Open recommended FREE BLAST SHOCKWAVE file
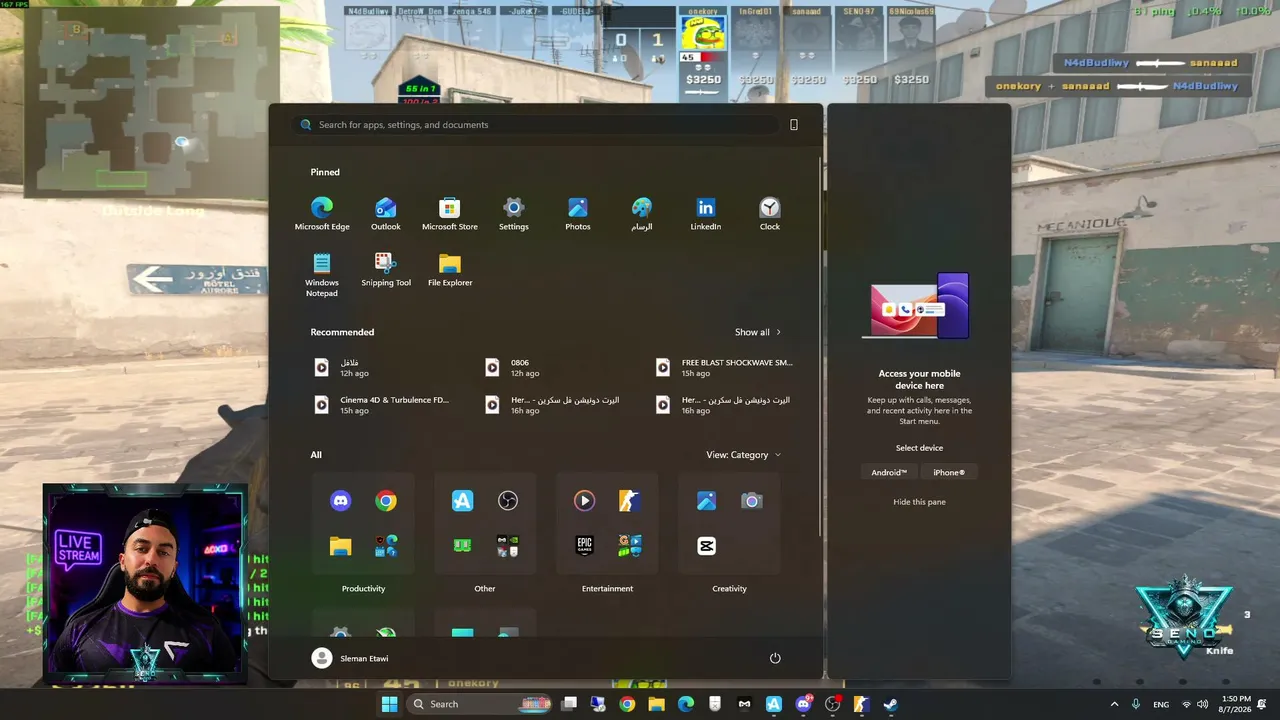This screenshot has width=1280, height=720. pos(726,368)
